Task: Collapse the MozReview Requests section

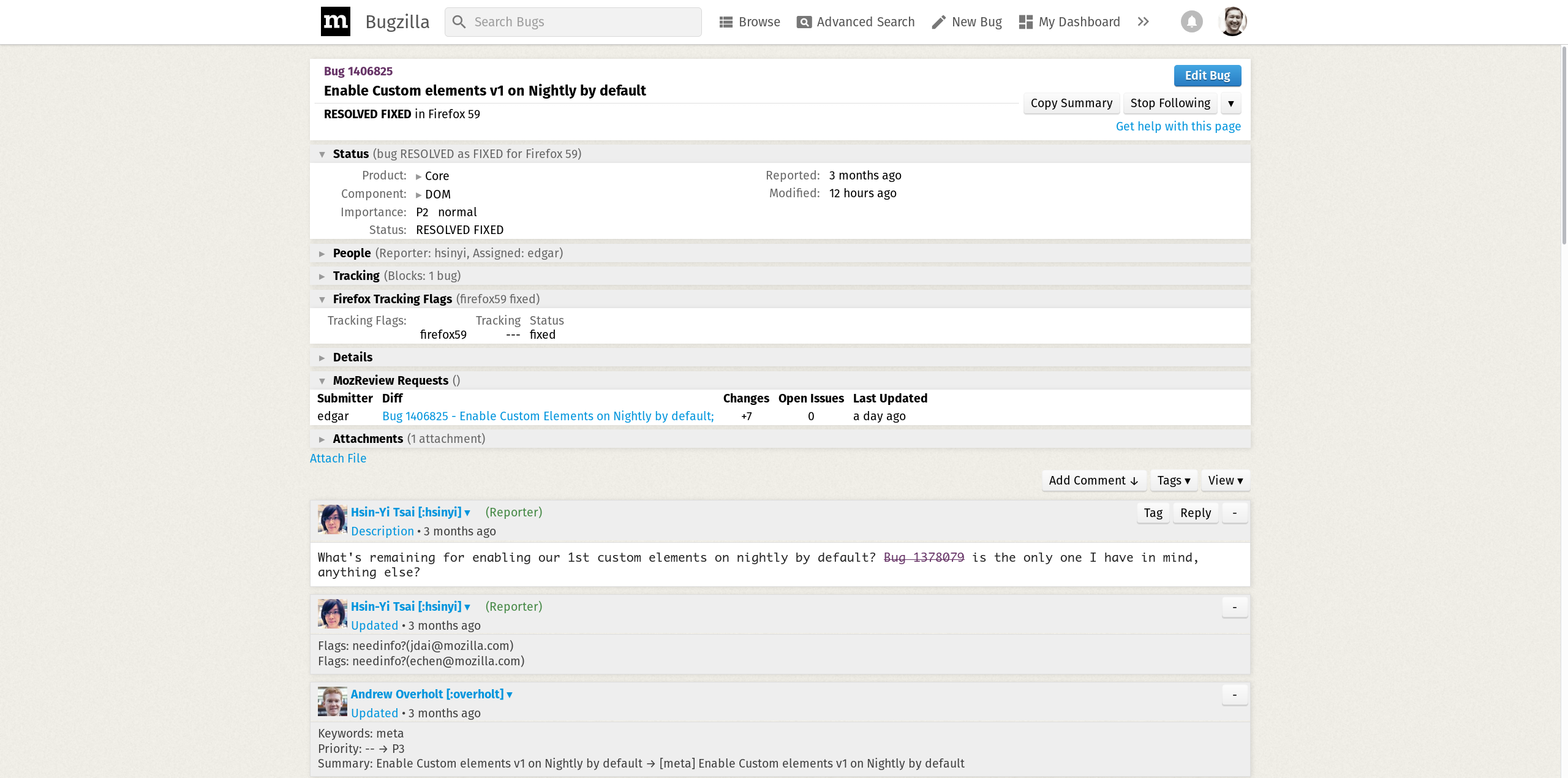Action: (x=322, y=381)
